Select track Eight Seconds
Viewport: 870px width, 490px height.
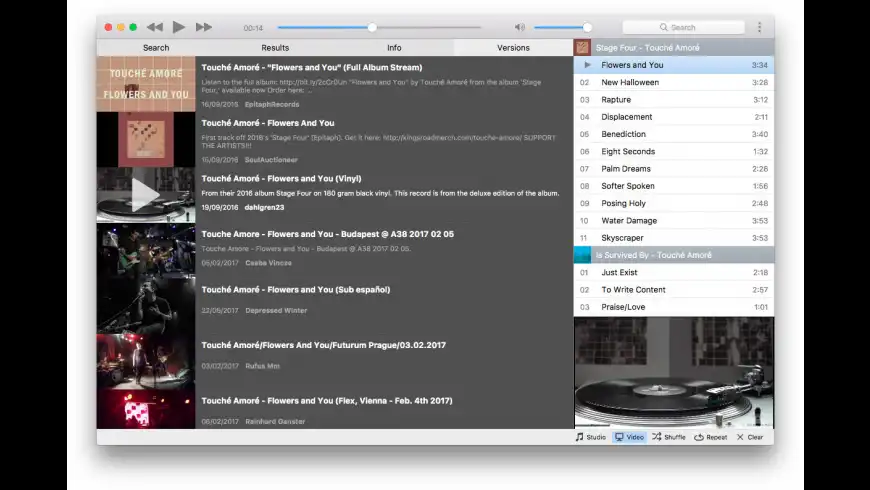(x=674, y=151)
